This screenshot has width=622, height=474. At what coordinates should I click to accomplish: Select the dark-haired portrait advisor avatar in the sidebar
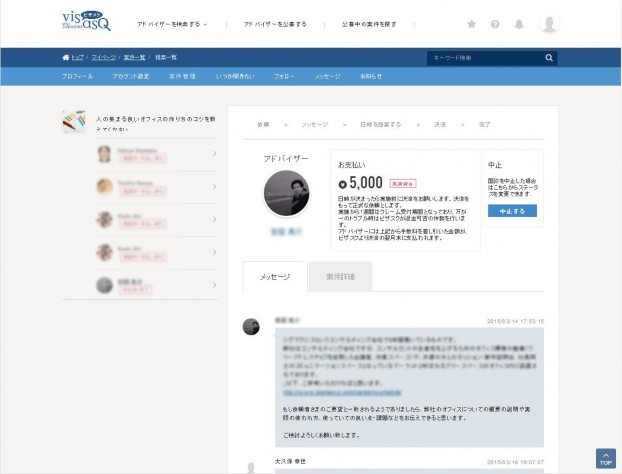104,154
